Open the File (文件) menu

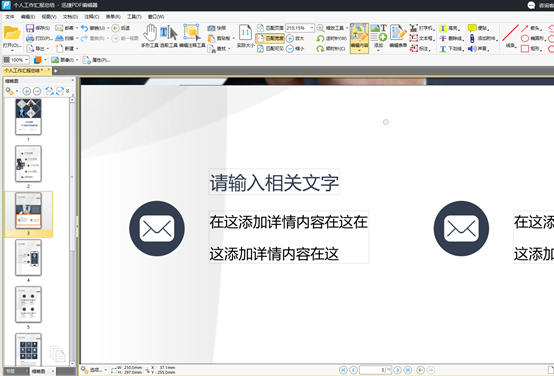pyautogui.click(x=10, y=17)
